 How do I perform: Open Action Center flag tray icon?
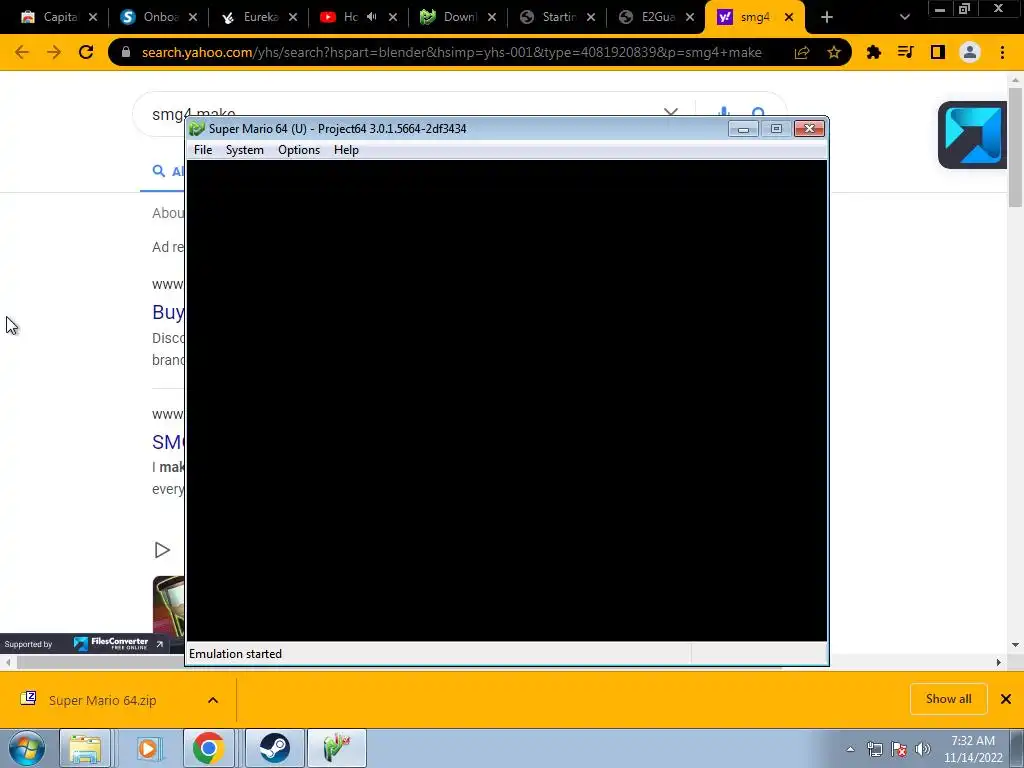tap(899, 749)
